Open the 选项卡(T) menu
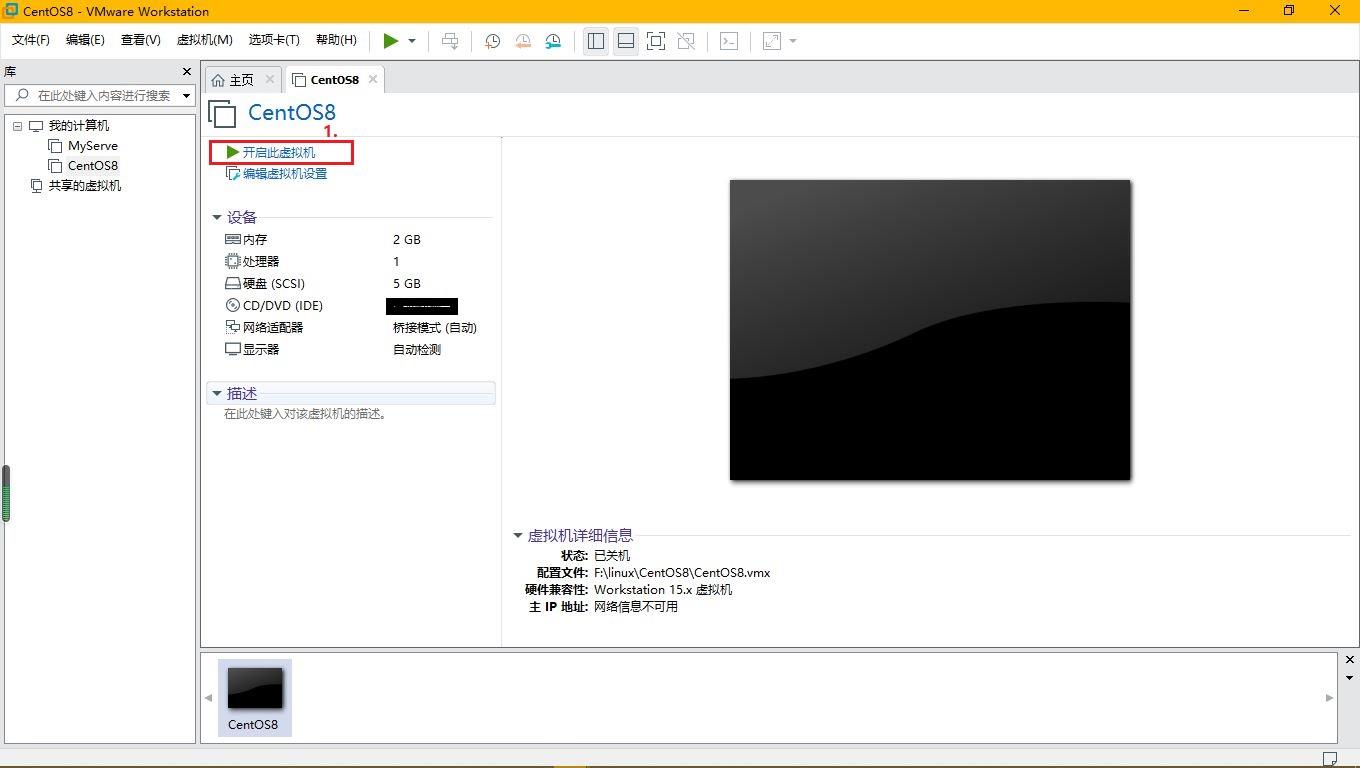1360x768 pixels. 274,40
